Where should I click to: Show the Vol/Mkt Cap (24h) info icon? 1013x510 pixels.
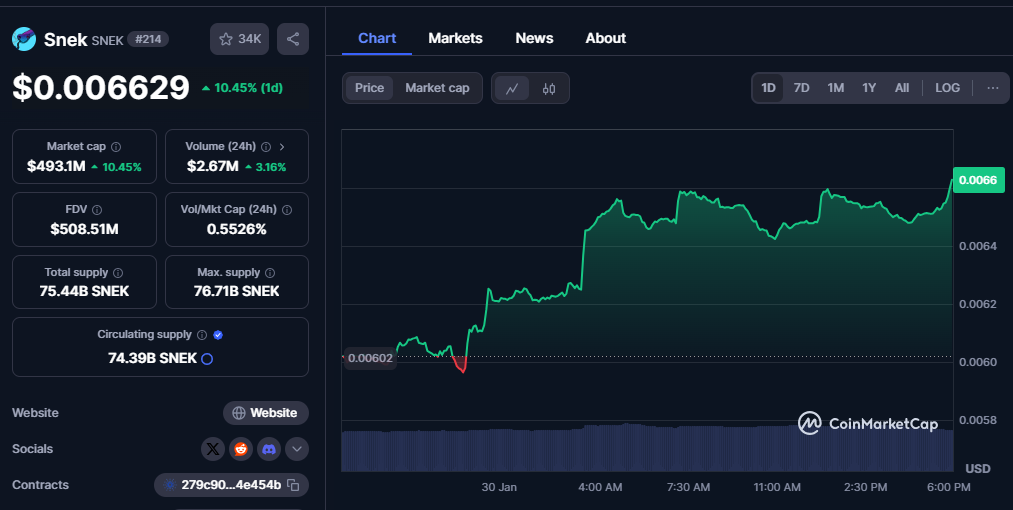click(287, 209)
